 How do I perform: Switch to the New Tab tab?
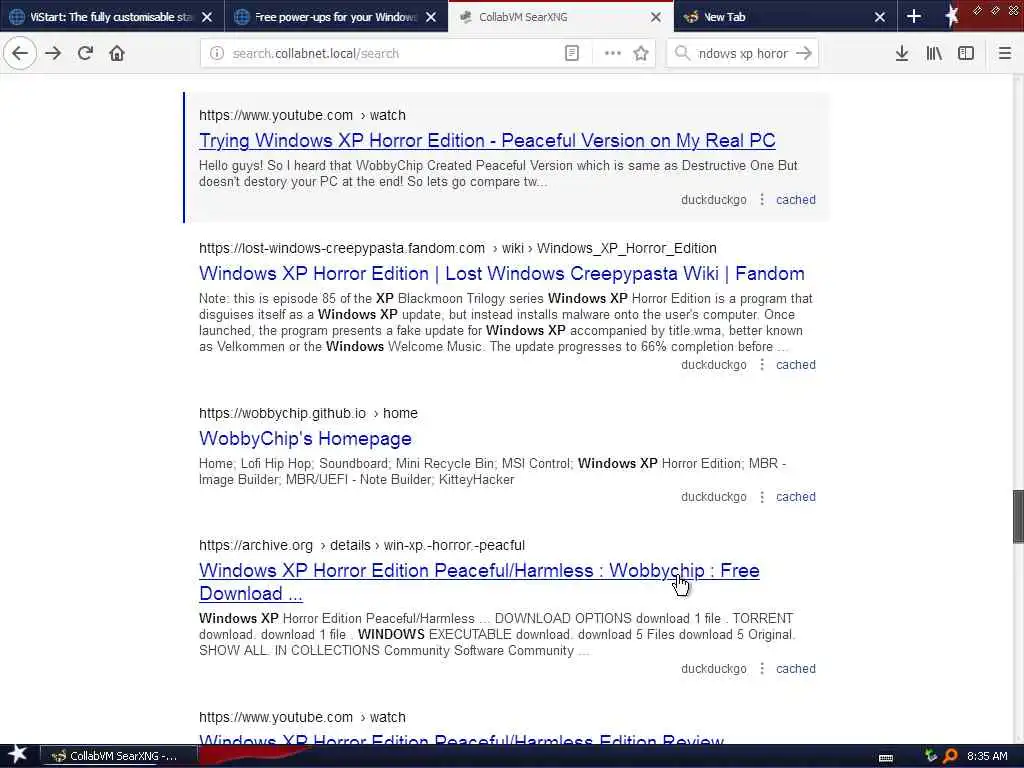784,17
